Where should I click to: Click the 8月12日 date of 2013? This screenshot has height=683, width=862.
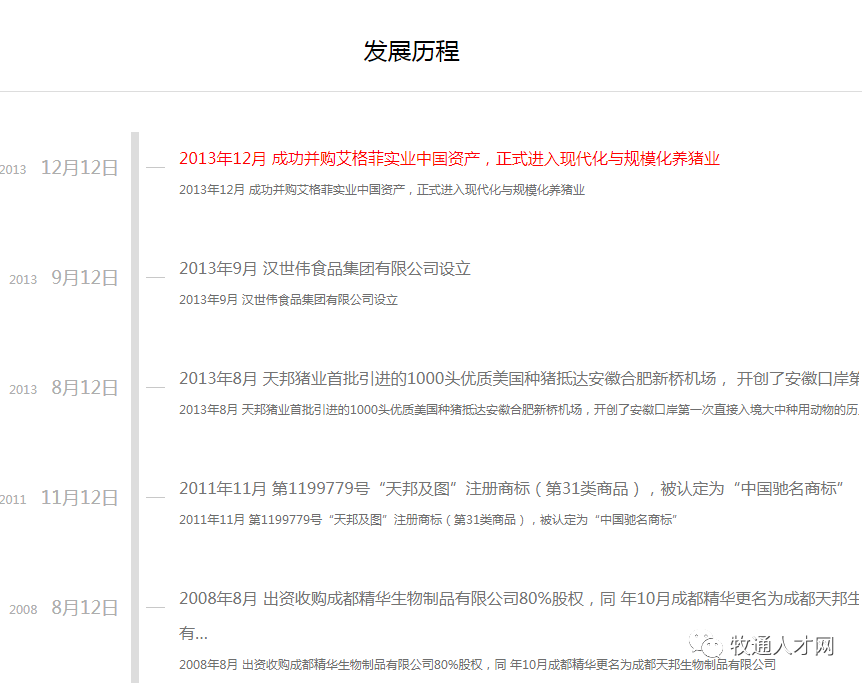(85, 388)
